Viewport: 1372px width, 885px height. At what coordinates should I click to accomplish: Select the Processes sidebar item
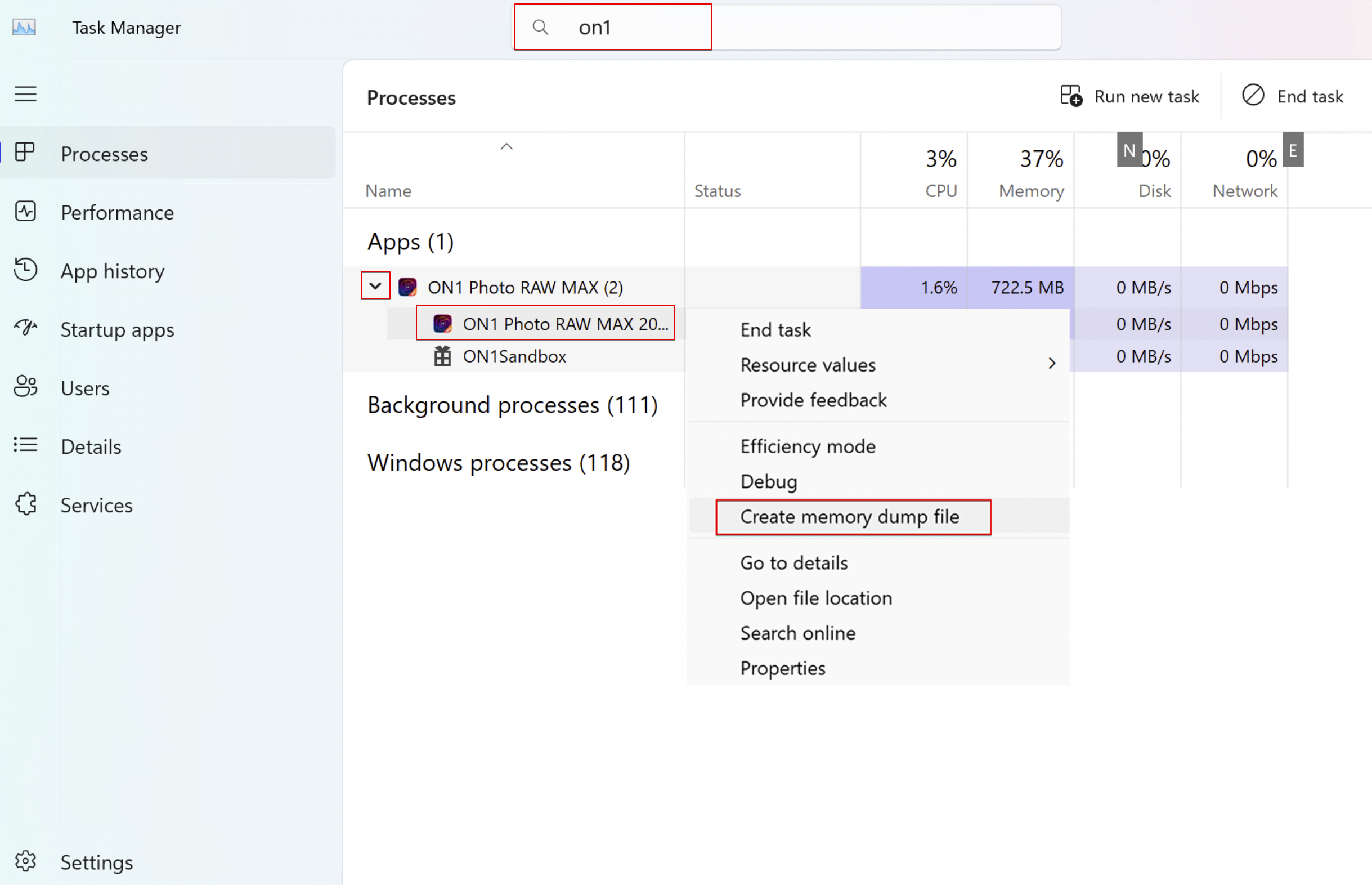pyautogui.click(x=168, y=154)
